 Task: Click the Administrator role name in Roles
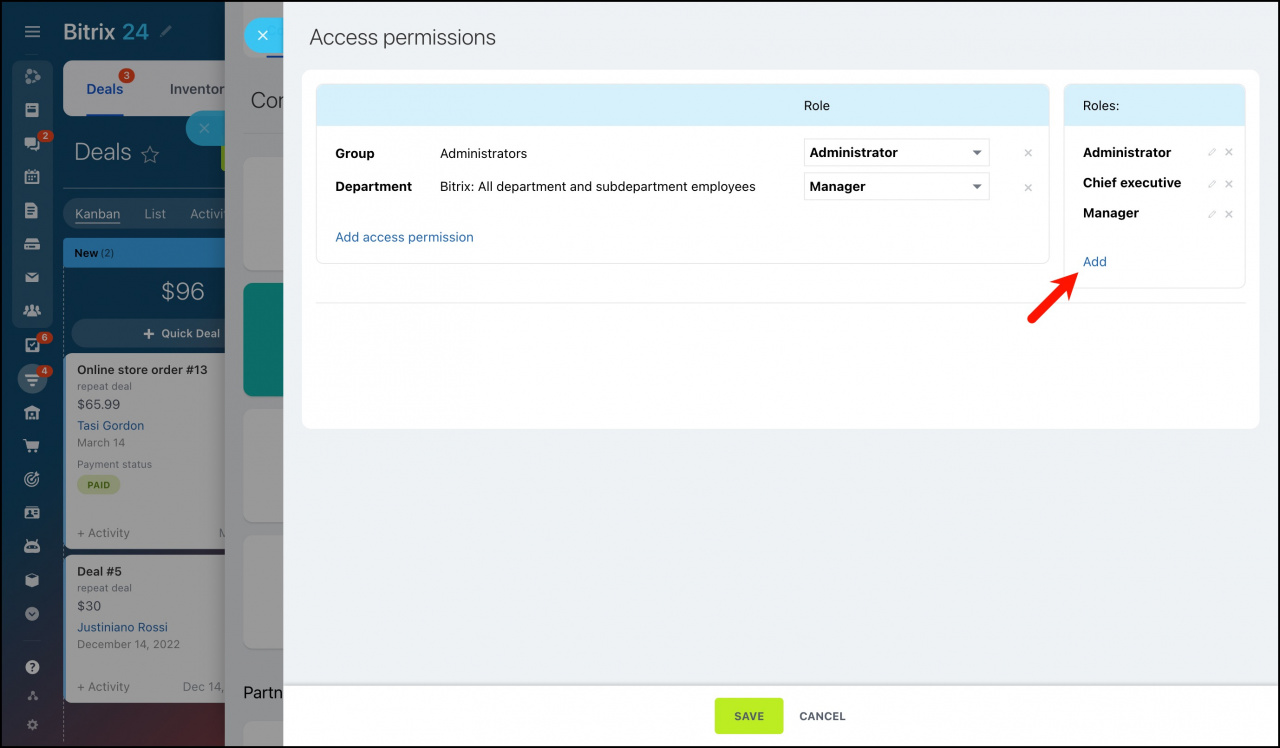pos(1127,153)
